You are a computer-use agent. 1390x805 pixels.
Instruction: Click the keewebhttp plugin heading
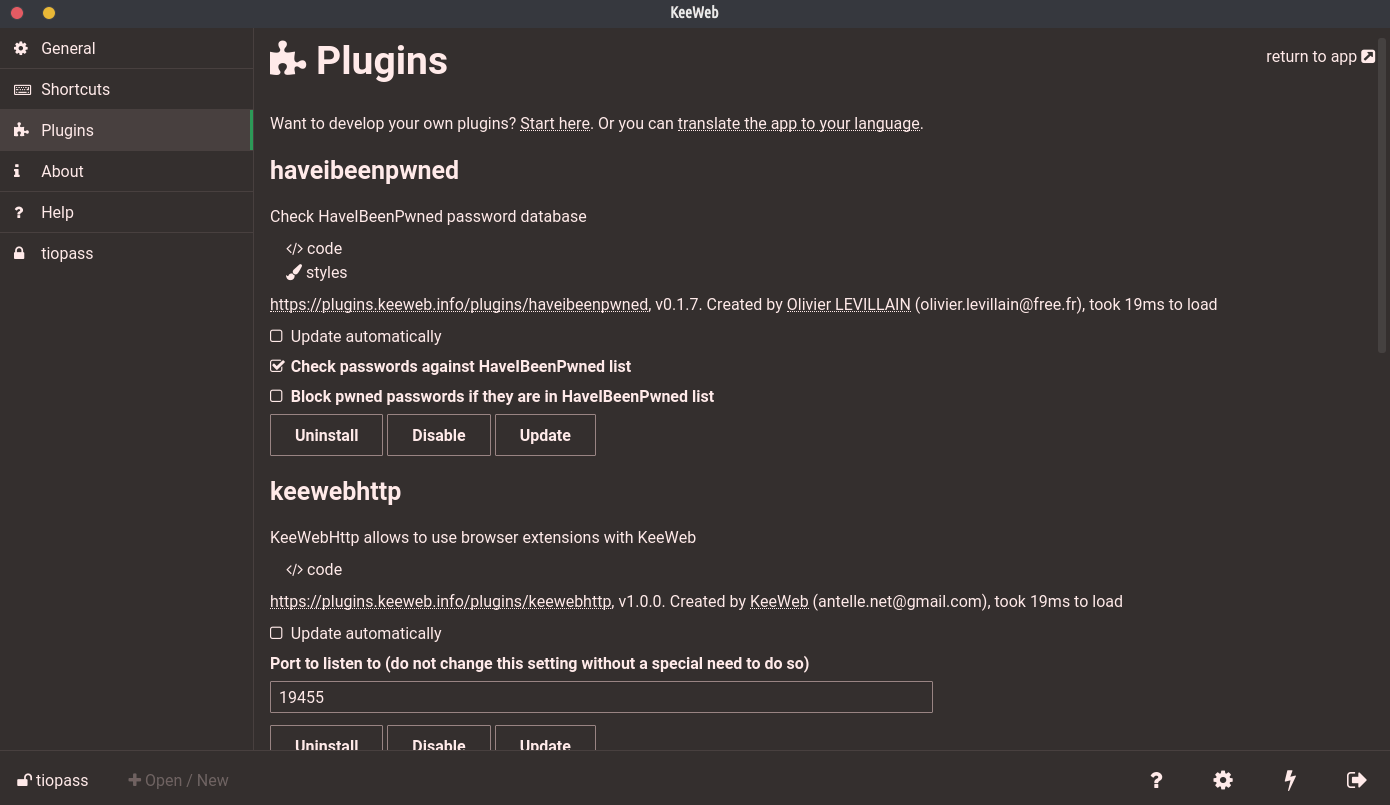[335, 491]
